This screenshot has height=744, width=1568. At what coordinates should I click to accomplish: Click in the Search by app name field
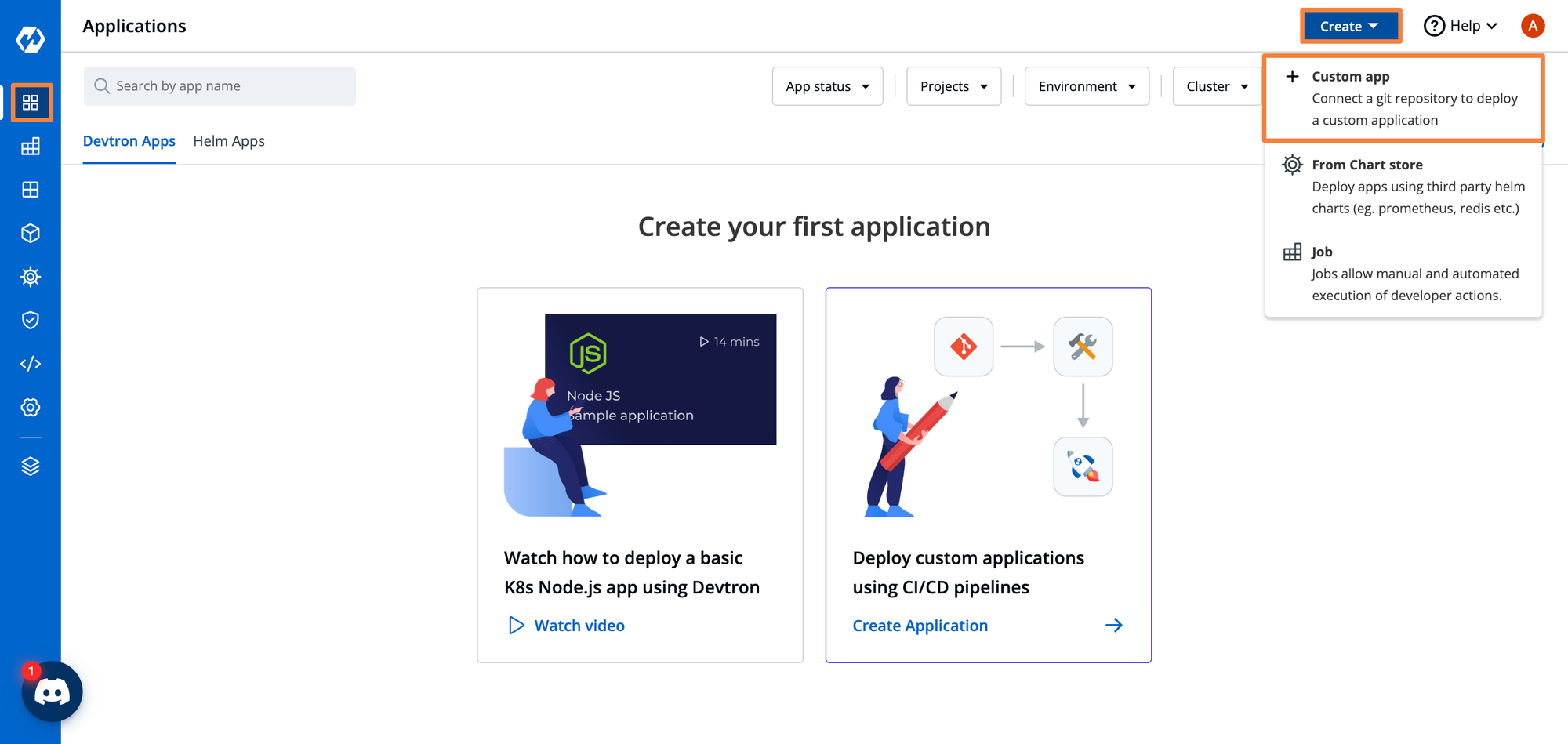[220, 86]
